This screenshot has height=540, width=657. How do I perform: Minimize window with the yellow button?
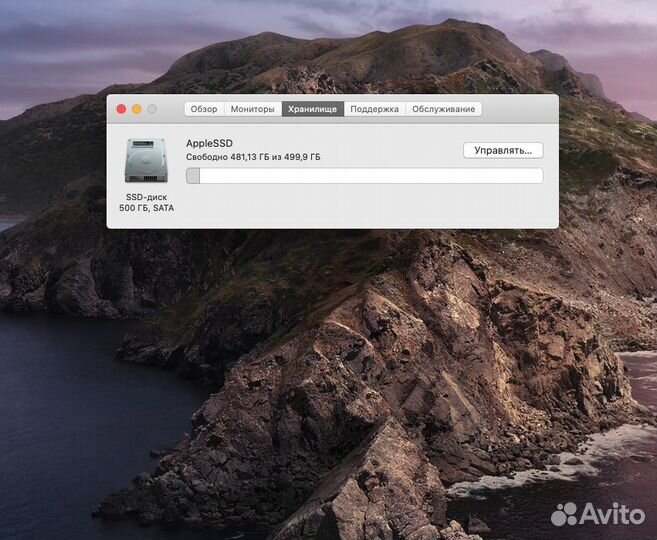pos(137,109)
